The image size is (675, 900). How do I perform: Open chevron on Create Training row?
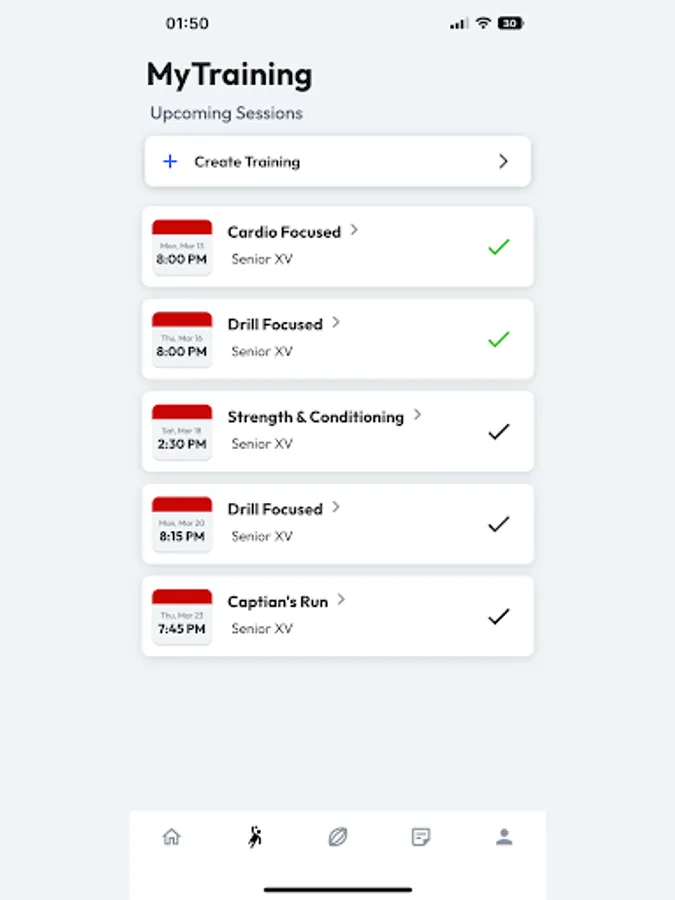pos(503,162)
